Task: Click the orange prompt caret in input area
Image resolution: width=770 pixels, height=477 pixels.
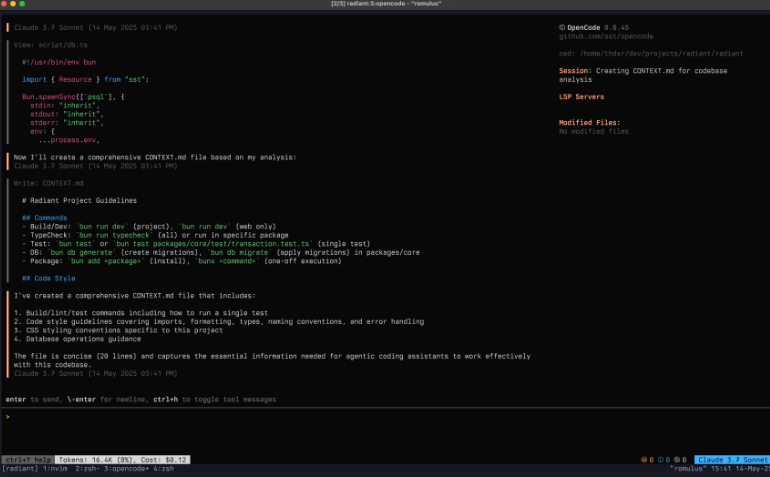Action: coord(7,417)
